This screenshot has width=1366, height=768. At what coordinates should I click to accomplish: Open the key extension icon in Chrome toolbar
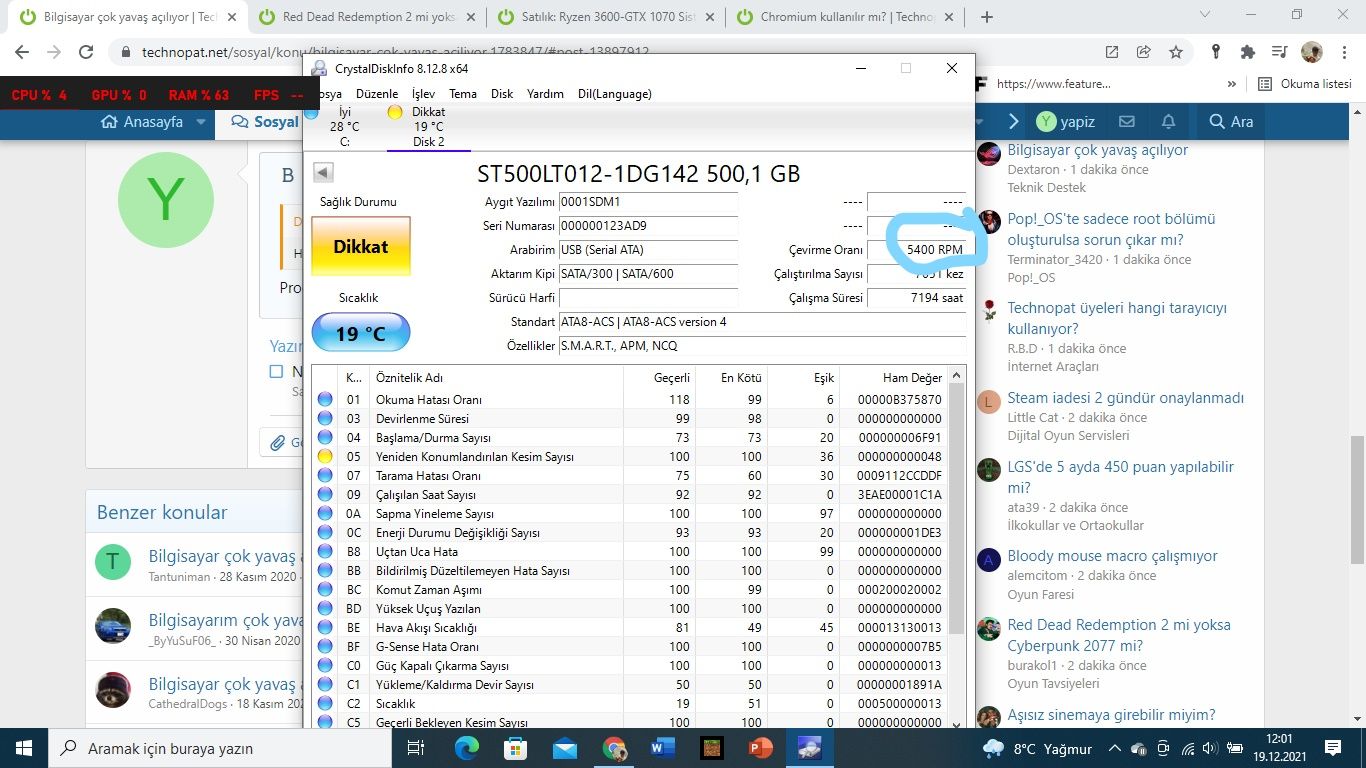click(x=1216, y=52)
